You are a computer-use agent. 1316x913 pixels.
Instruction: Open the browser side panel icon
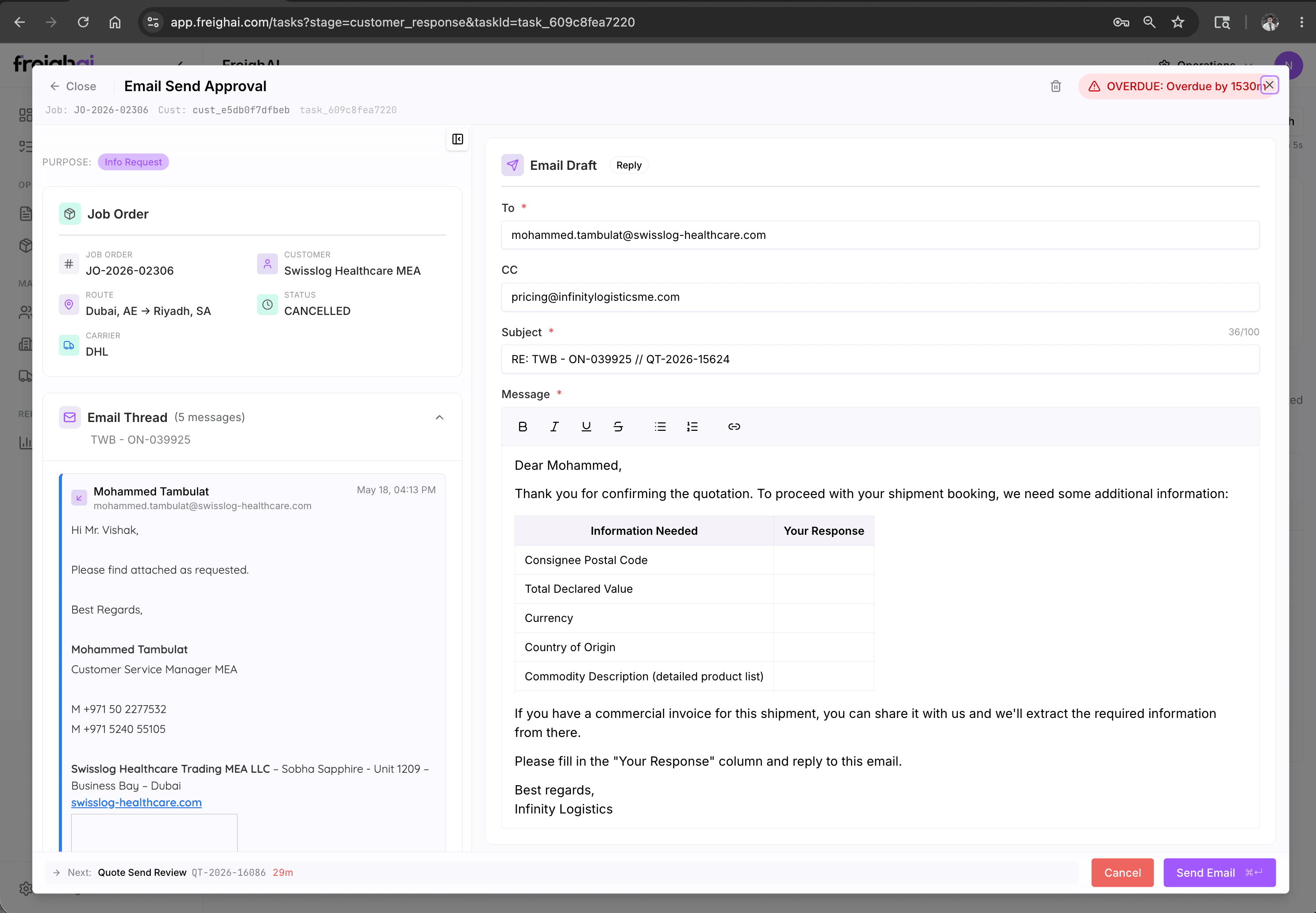(x=1222, y=22)
